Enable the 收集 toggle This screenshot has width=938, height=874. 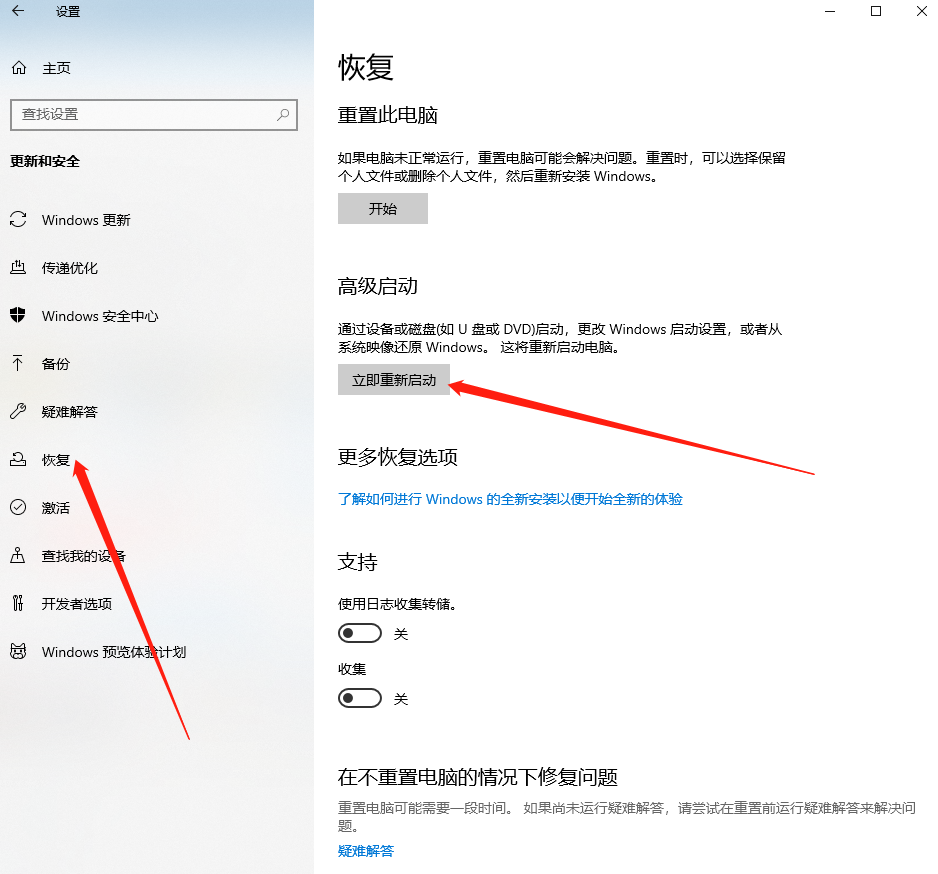click(x=360, y=698)
